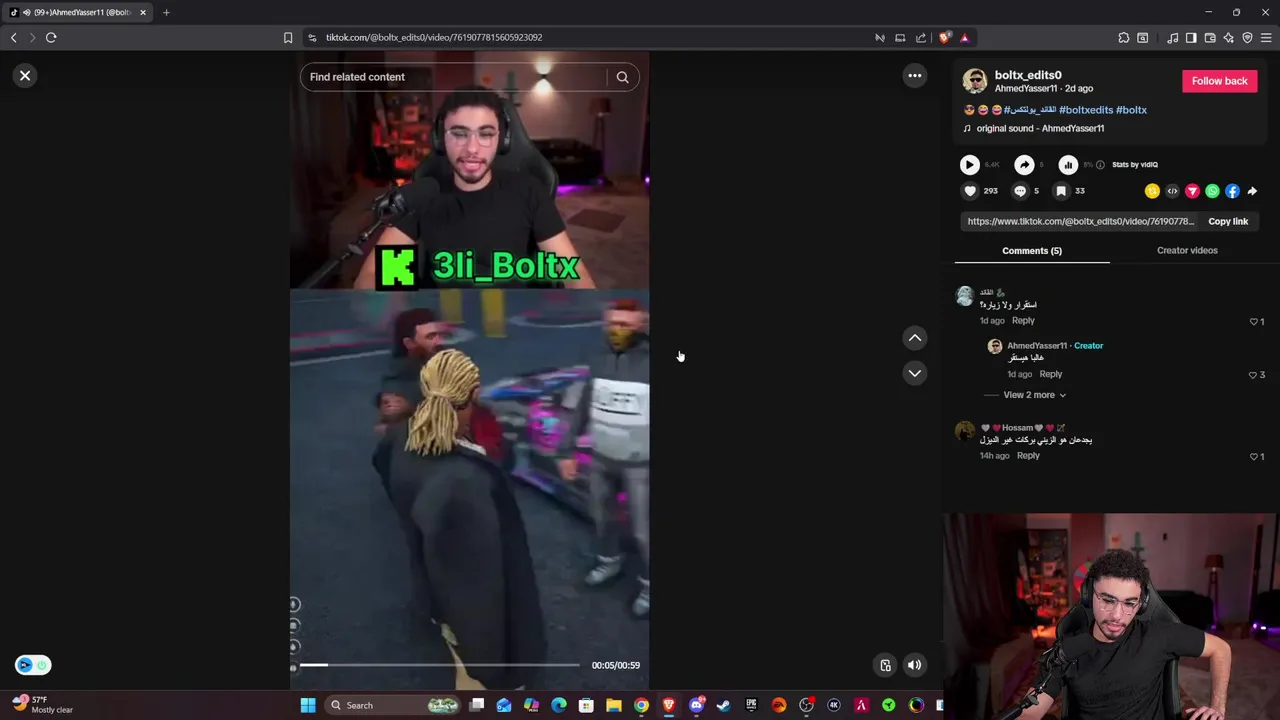The image size is (1280, 720).
Task: Open original sound - AhmedYasser11 link
Action: 1040,129
